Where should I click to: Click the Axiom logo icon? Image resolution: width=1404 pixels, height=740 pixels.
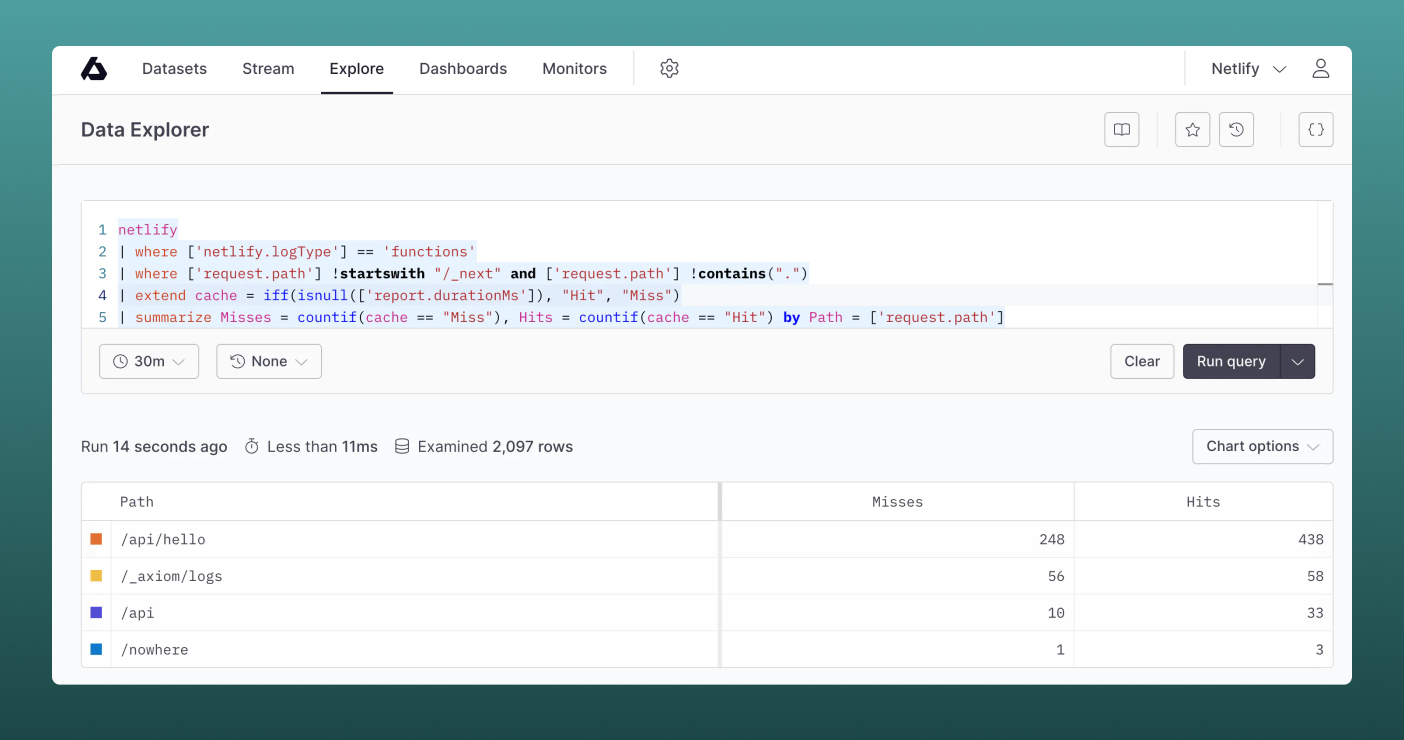coord(94,69)
